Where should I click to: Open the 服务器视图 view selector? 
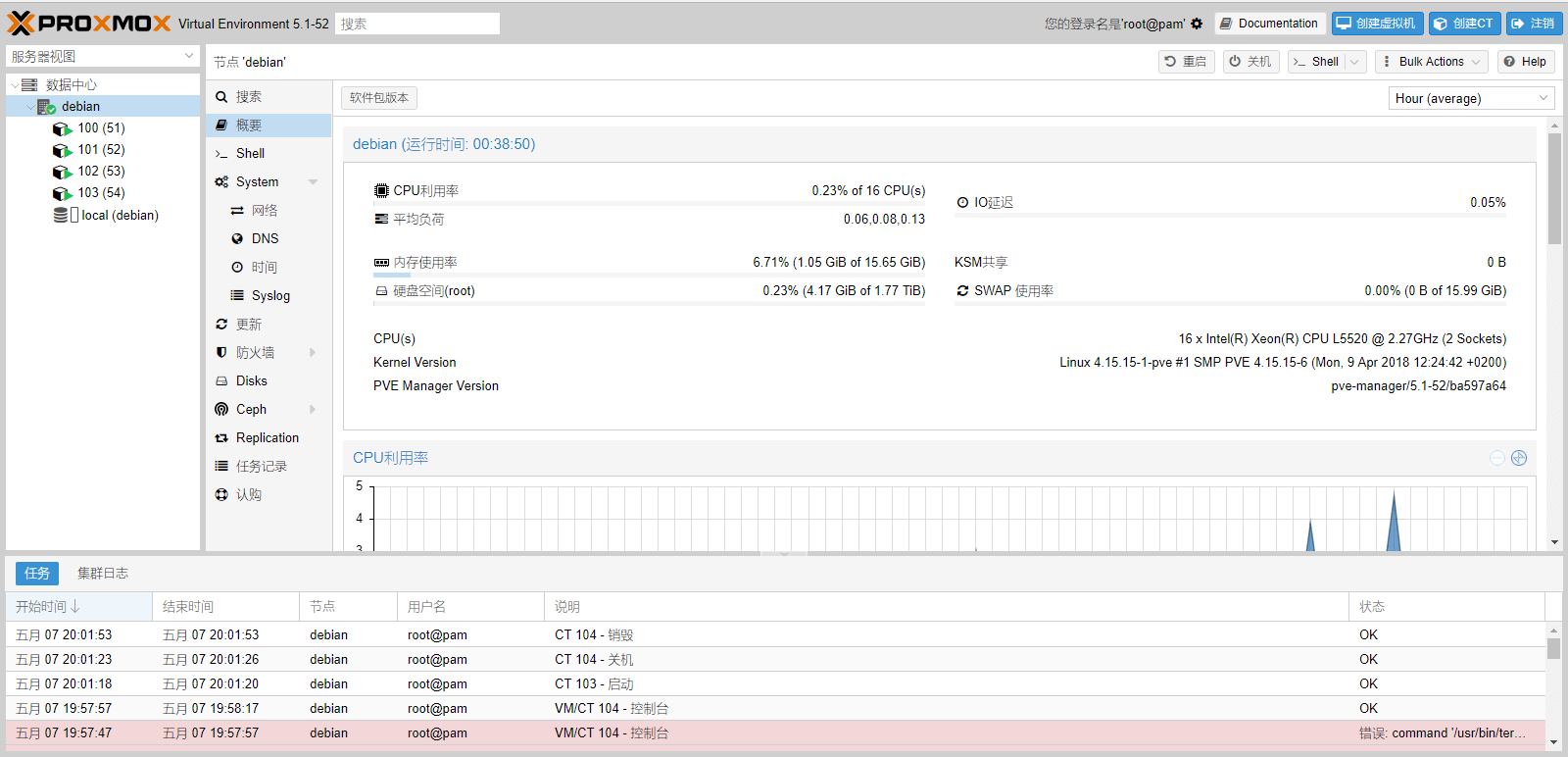pyautogui.click(x=103, y=57)
